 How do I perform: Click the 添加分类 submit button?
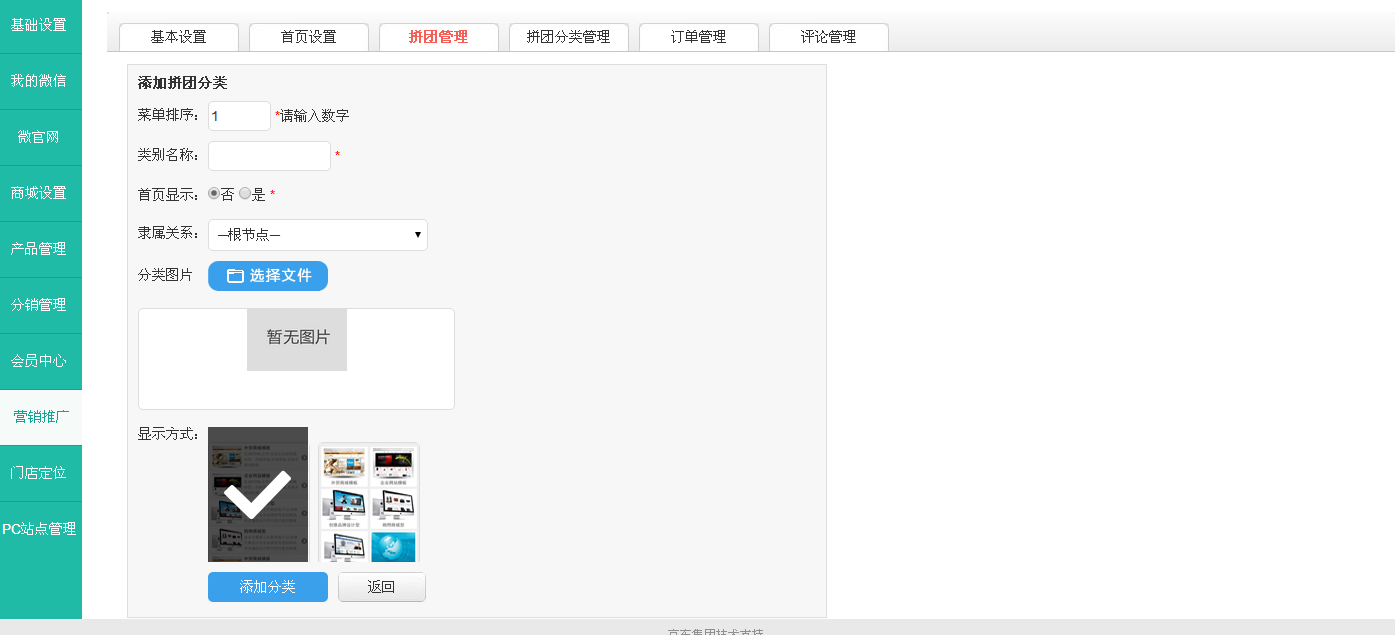coord(268,587)
